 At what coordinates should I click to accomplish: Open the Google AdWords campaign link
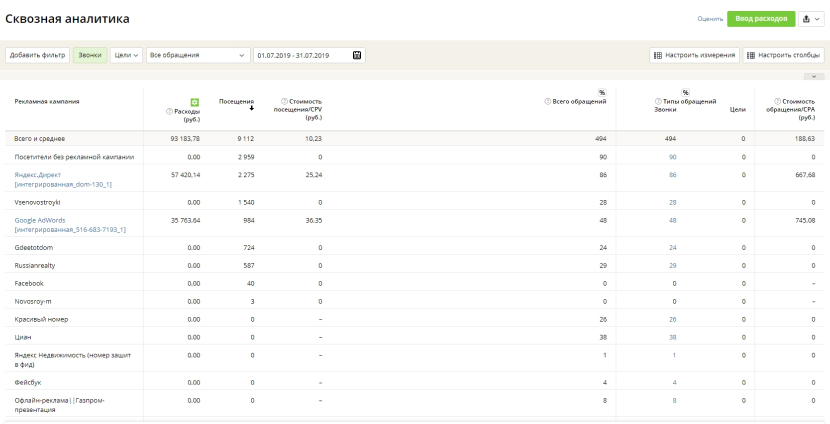(x=70, y=225)
